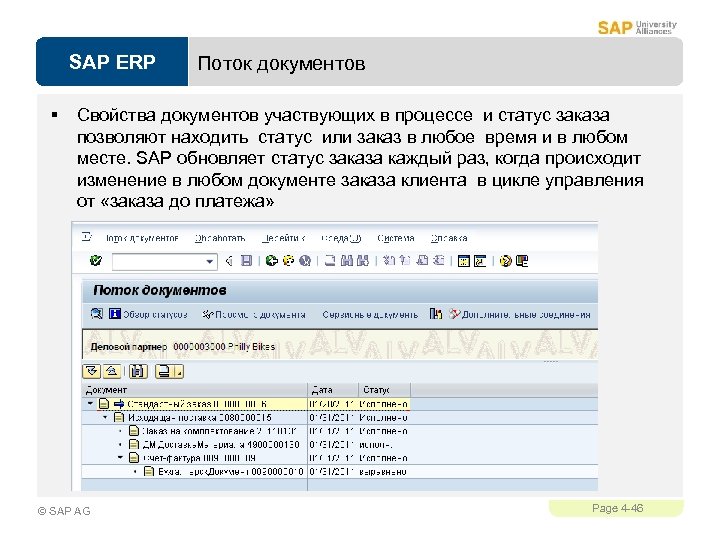
Task: Go to first page icon
Action: [389, 261]
